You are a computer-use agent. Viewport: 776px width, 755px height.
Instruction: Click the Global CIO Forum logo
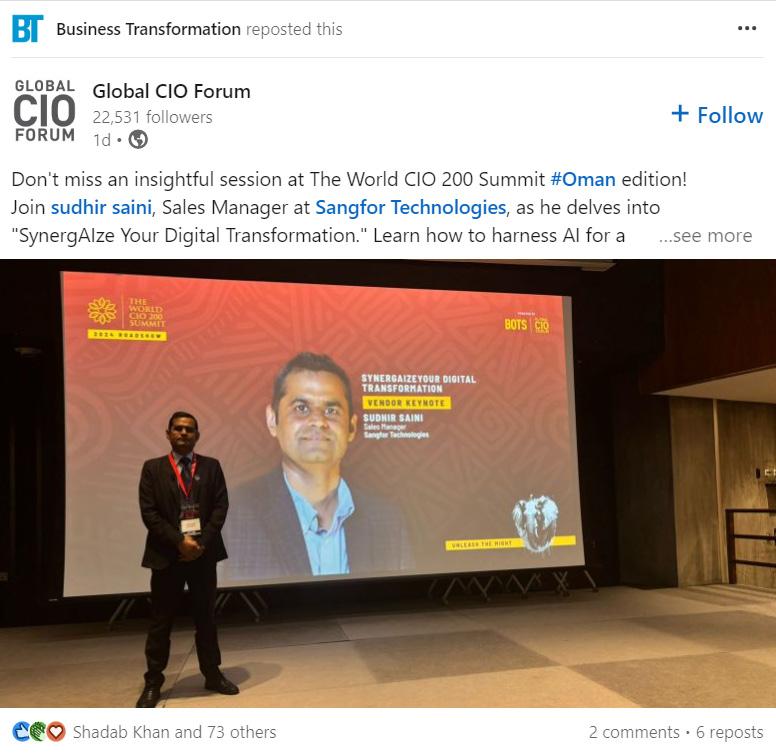(x=45, y=111)
